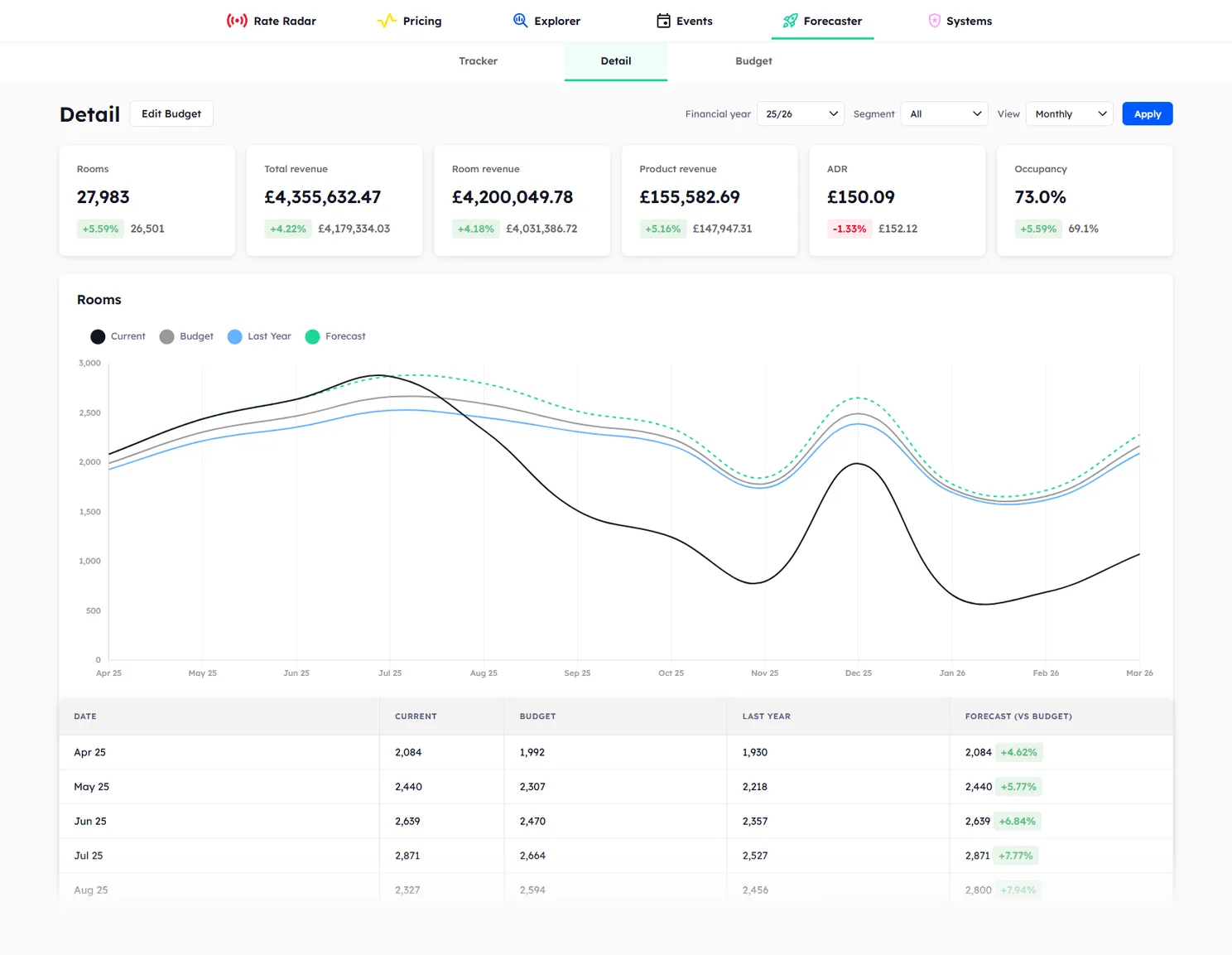Viewport: 1232px width, 955px height.
Task: Click the +5.77% forecast badge for May 25
Action: click(x=1018, y=787)
